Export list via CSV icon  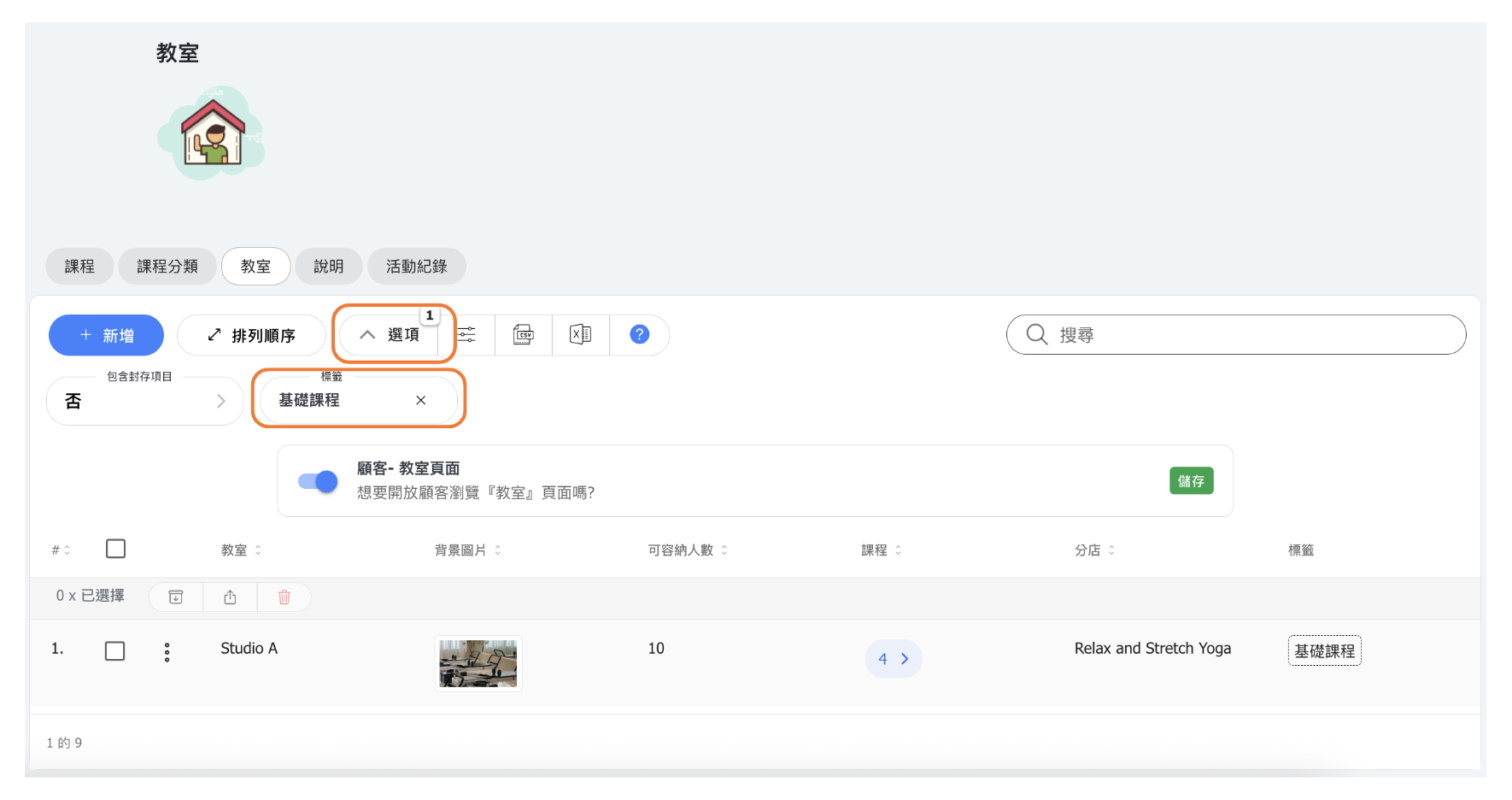pos(524,335)
